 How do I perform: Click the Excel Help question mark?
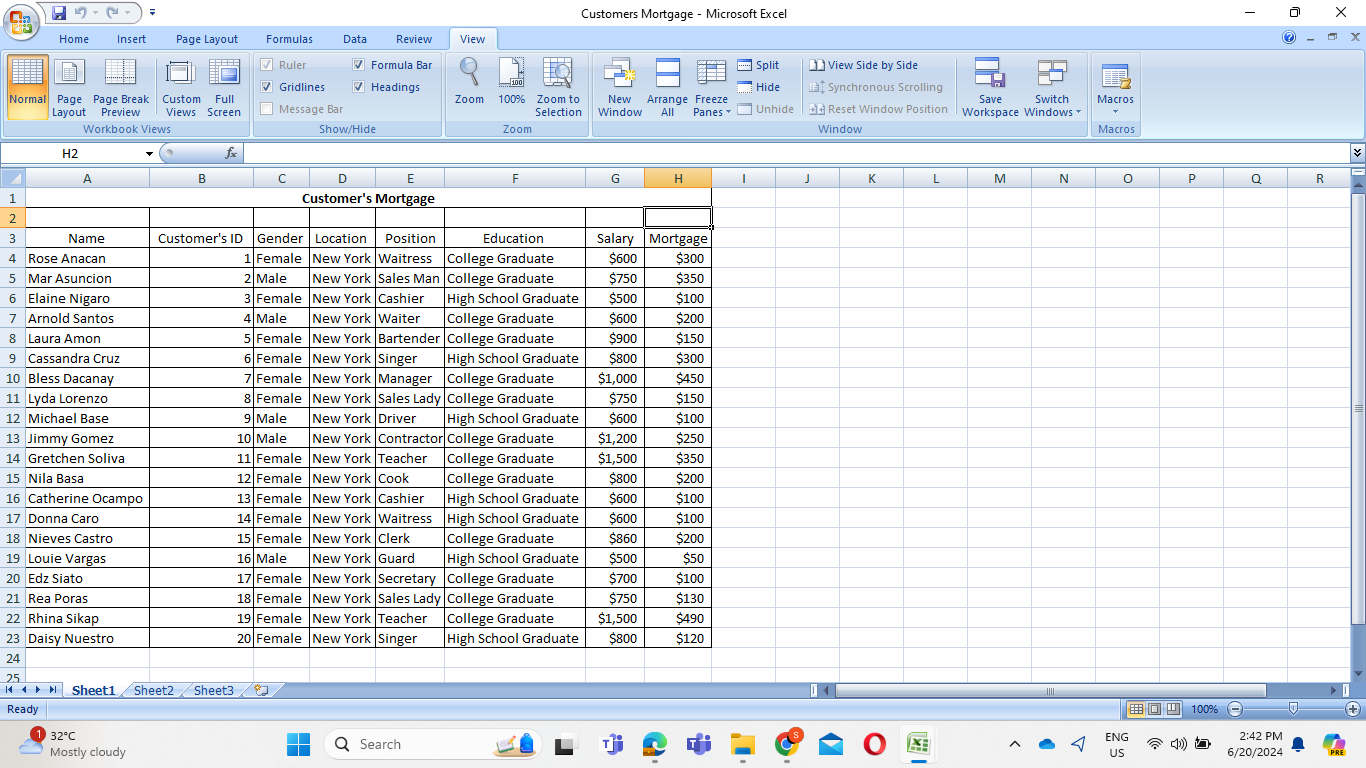(x=1289, y=38)
